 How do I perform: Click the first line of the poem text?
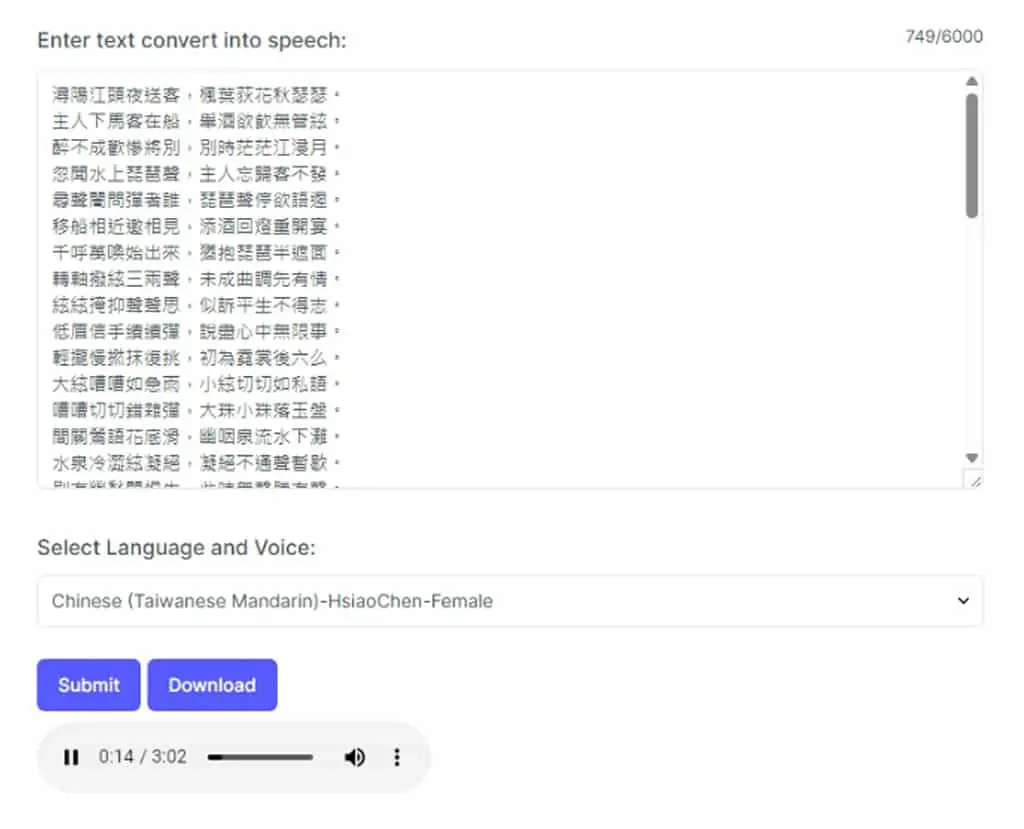pyautogui.click(x=196, y=95)
